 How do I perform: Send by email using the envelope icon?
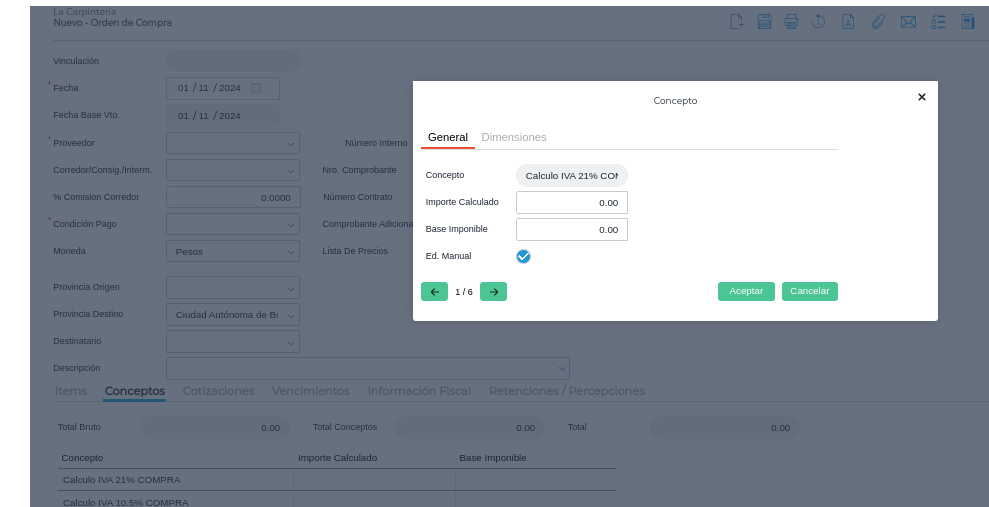(x=908, y=22)
